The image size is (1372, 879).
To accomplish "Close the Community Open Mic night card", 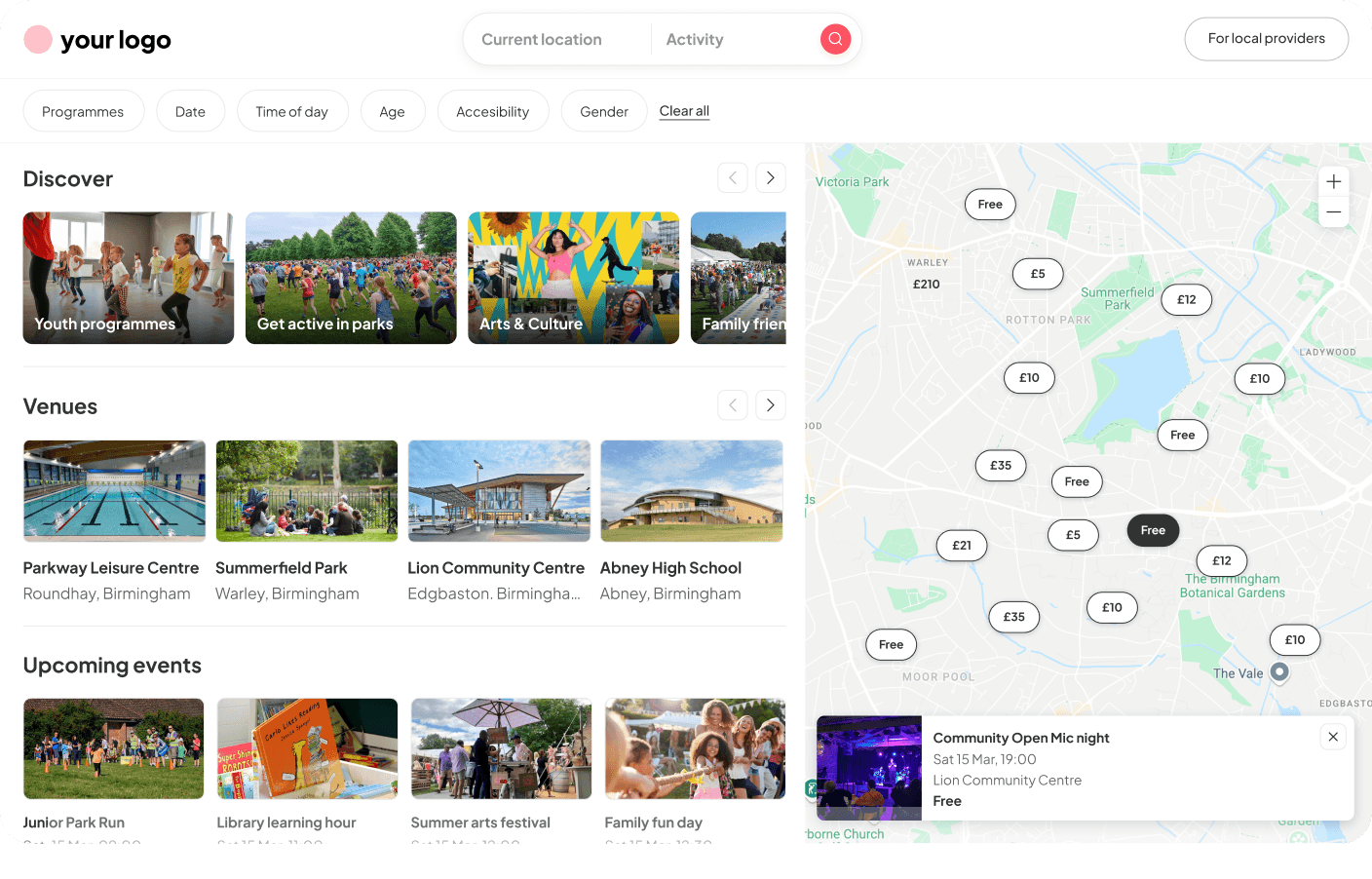I will pyautogui.click(x=1333, y=737).
